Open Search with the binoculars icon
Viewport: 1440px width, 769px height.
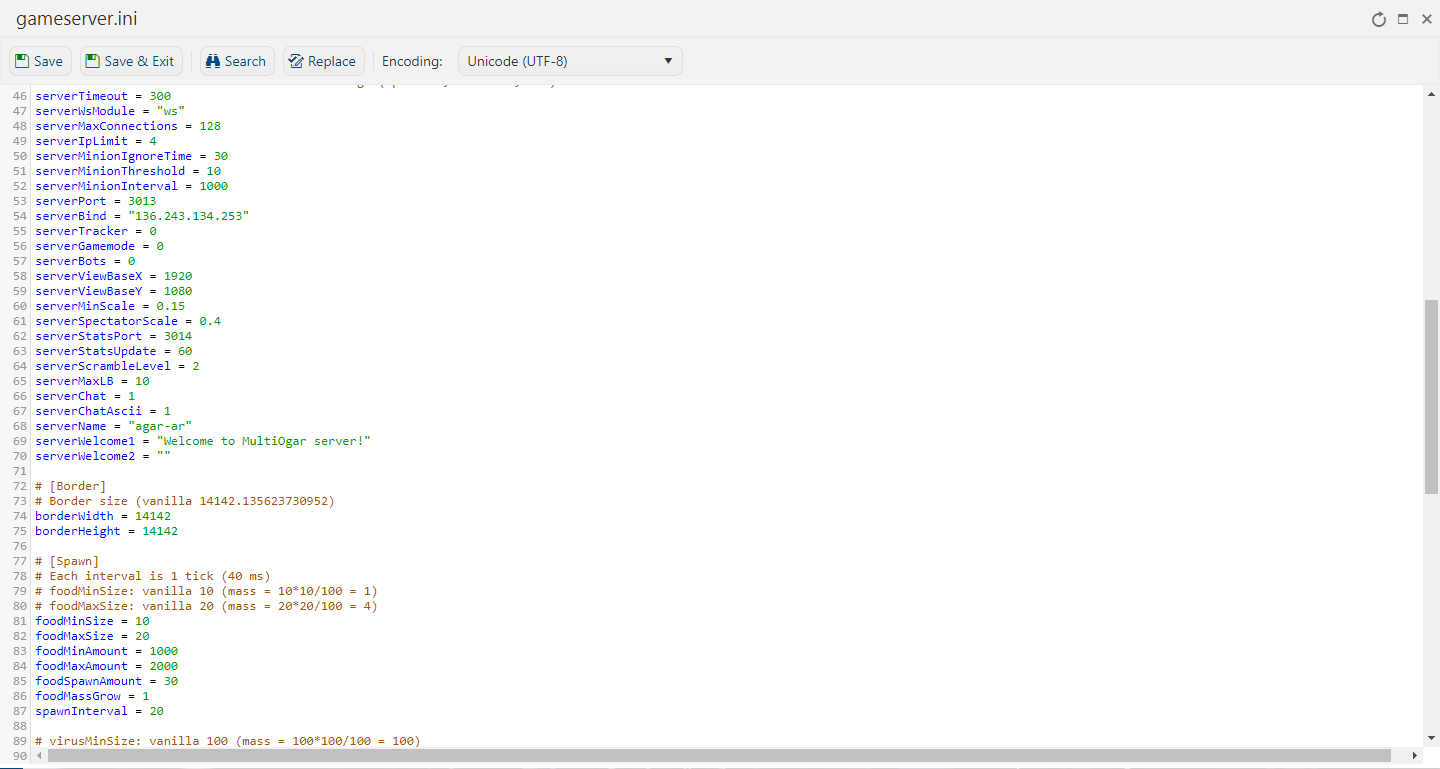[235, 61]
